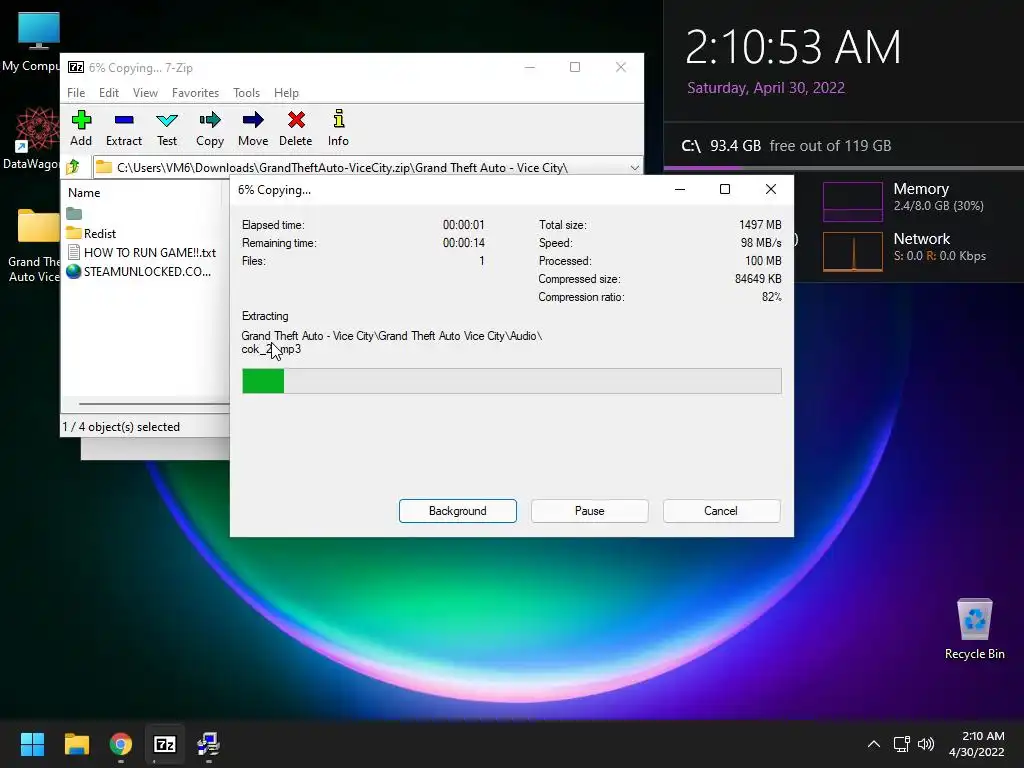Click the Copy toolbar icon
Image resolution: width=1024 pixels, height=768 pixels.
tap(210, 128)
